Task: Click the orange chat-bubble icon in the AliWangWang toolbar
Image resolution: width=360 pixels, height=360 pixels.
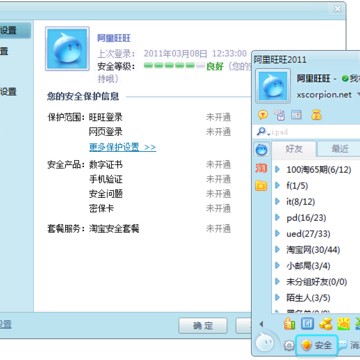Action: tap(263, 115)
